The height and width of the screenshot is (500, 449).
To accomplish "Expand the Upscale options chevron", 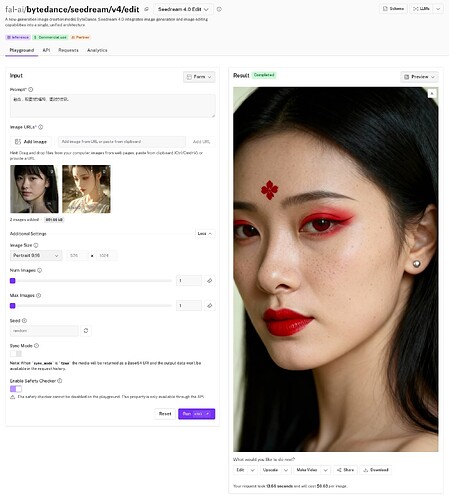I will tap(286, 470).
